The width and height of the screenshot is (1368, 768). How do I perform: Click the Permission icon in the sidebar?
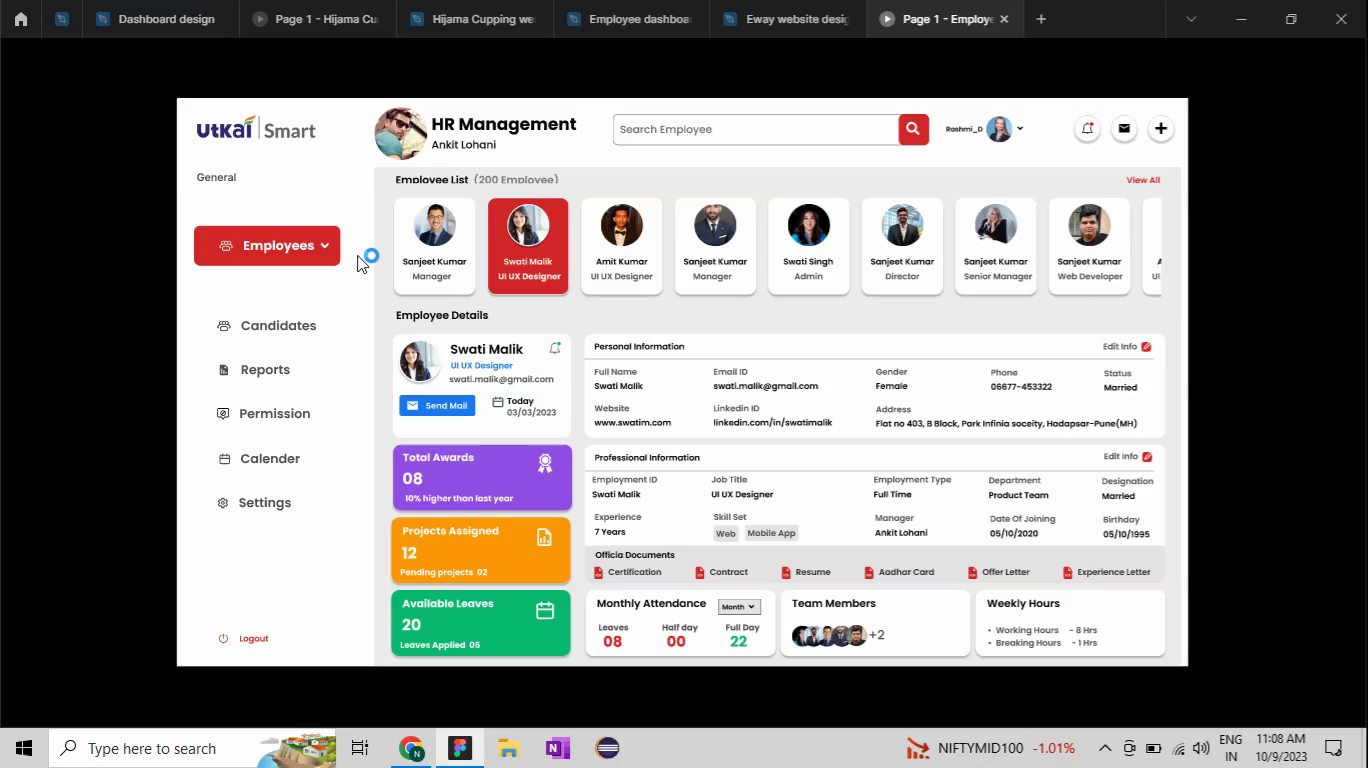222,413
